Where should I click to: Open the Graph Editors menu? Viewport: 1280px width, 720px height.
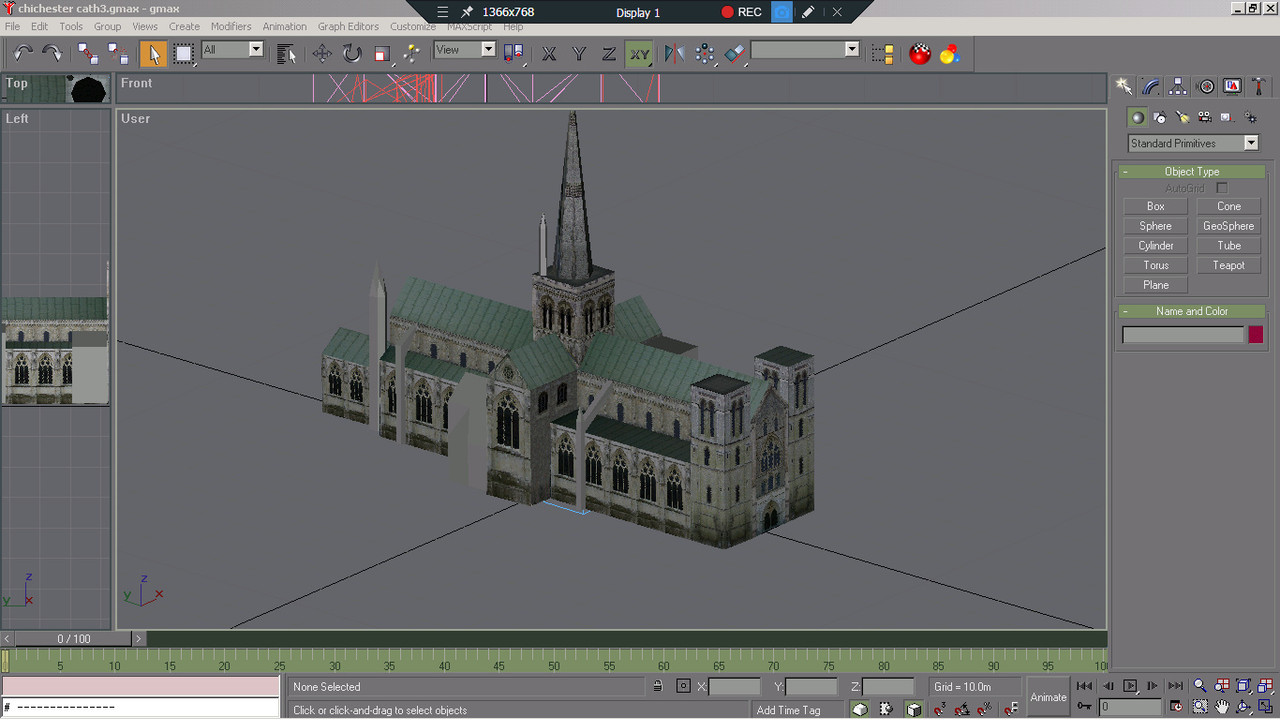pyautogui.click(x=348, y=26)
